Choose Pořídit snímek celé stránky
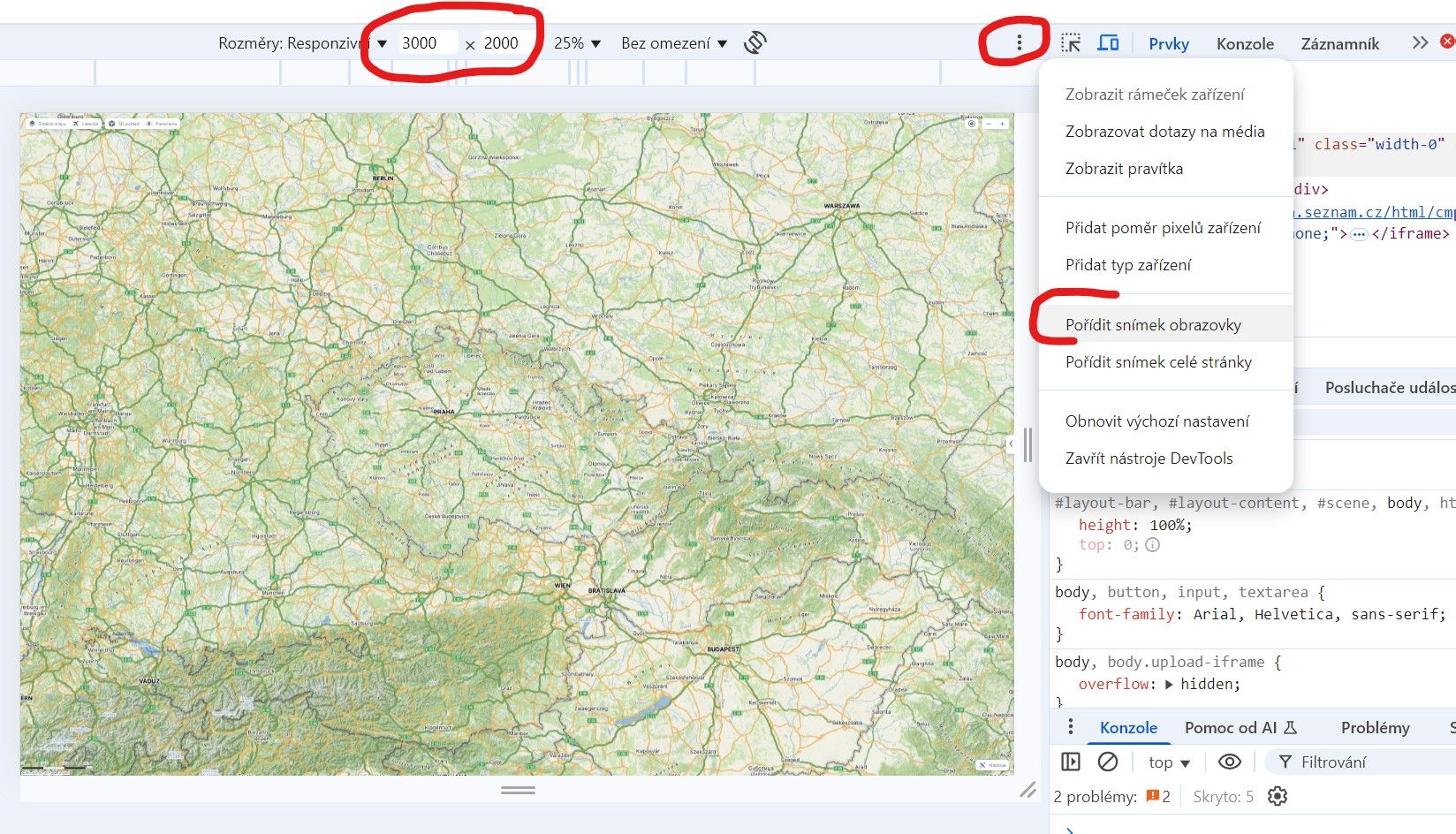This screenshot has width=1456, height=834. 1166,362
